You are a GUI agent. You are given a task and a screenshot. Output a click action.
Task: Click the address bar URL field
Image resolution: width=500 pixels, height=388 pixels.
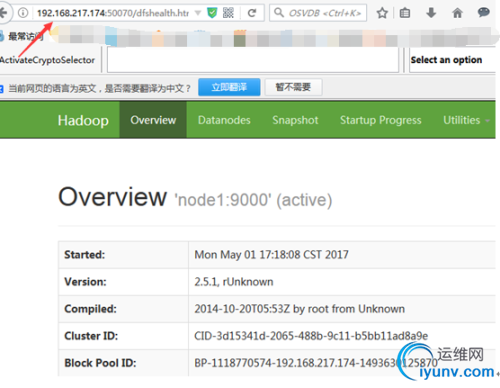[x=113, y=13]
